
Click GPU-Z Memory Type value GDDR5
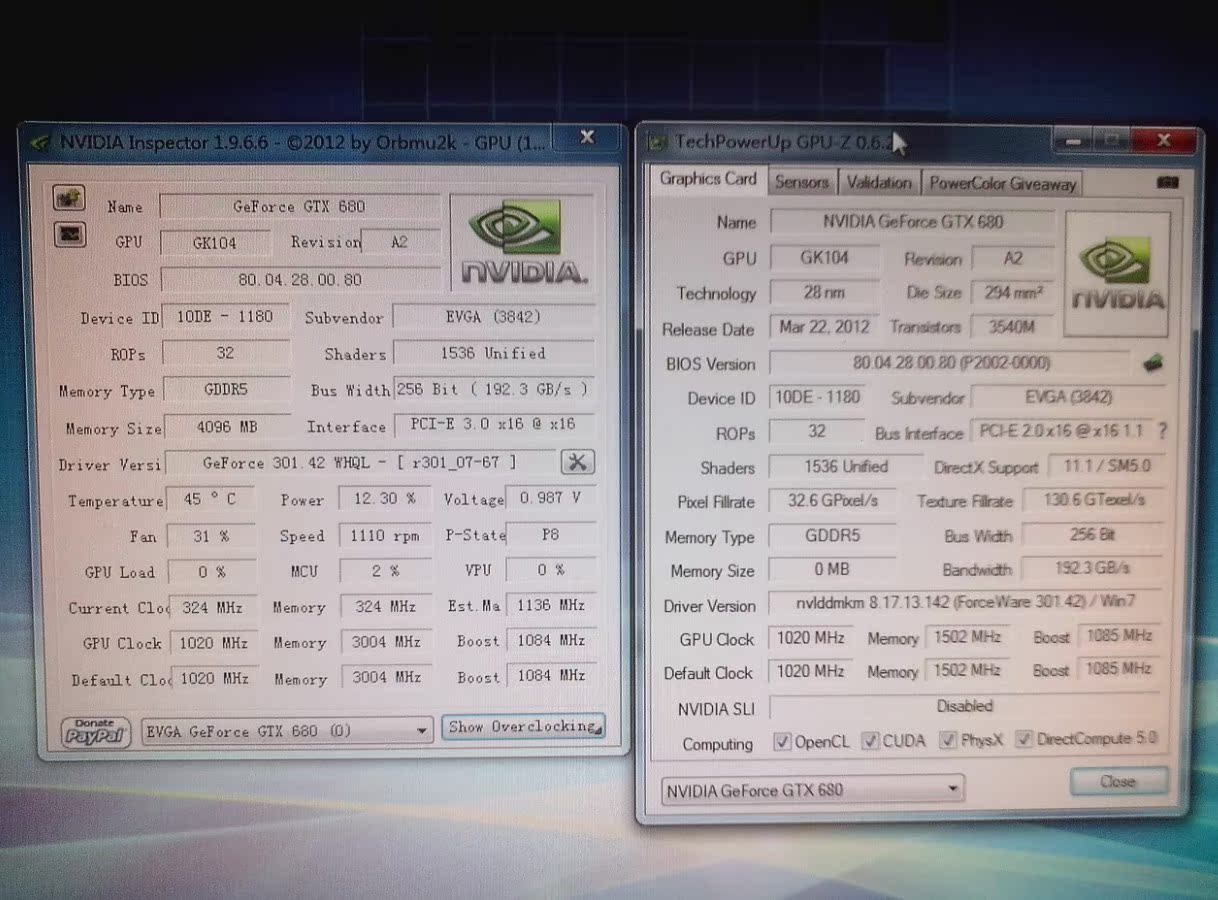pos(832,535)
